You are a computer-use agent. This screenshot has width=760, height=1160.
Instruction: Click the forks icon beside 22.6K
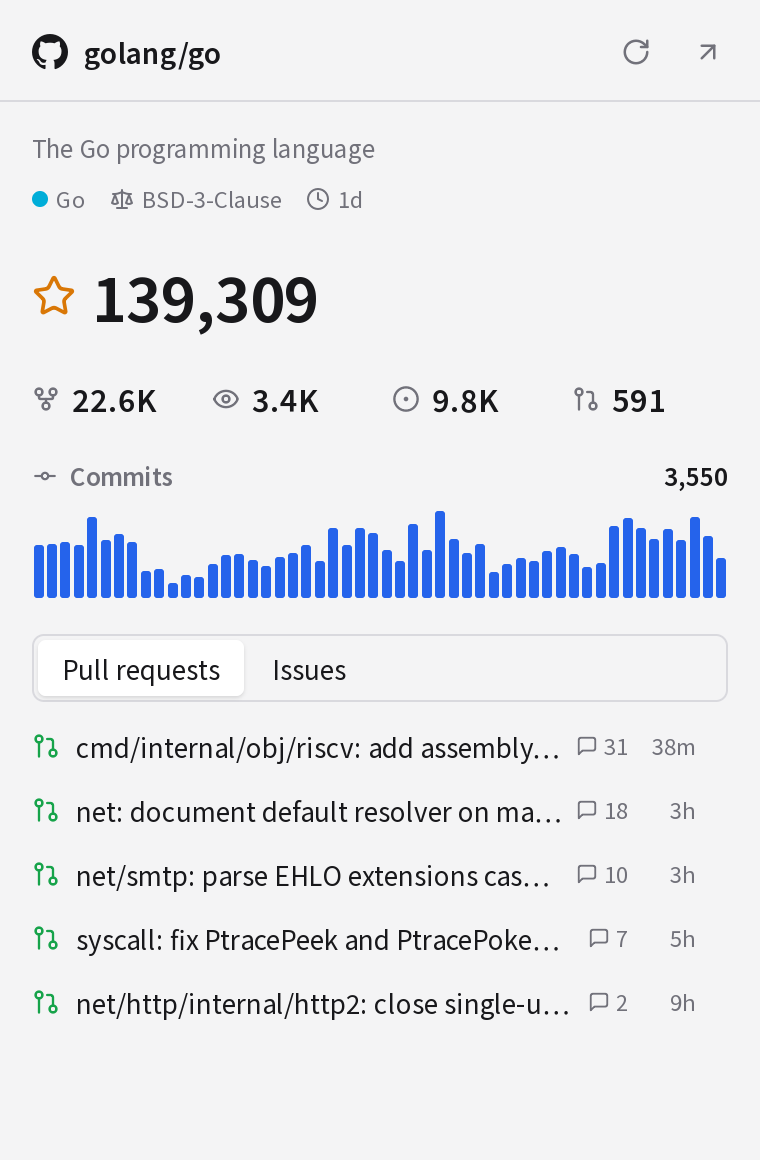pyautogui.click(x=46, y=399)
